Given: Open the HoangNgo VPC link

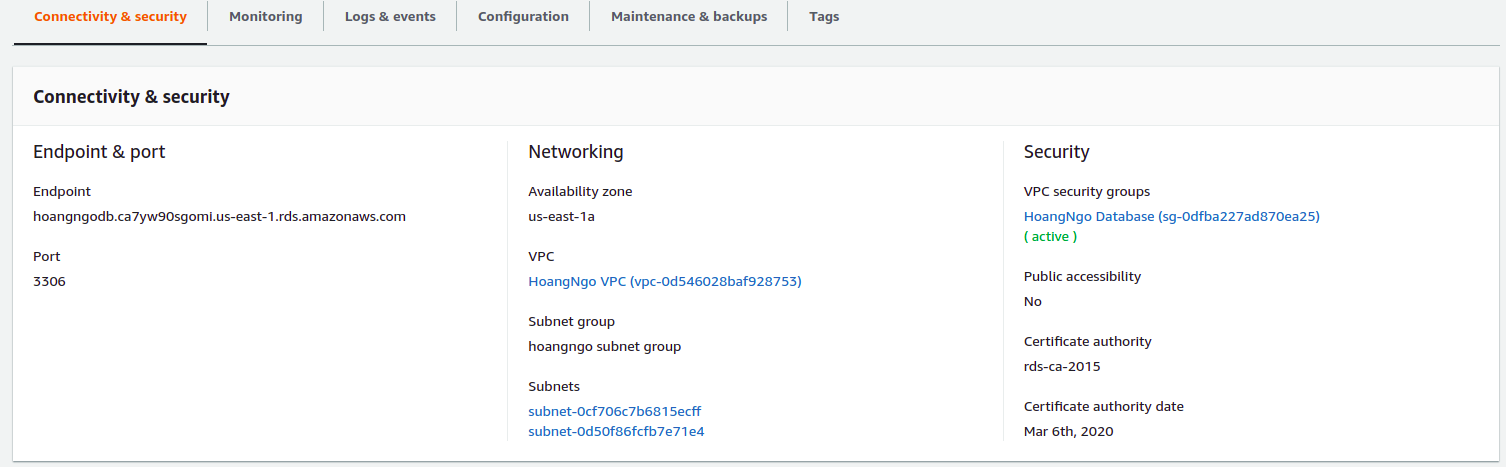Looking at the screenshot, I should tap(664, 282).
